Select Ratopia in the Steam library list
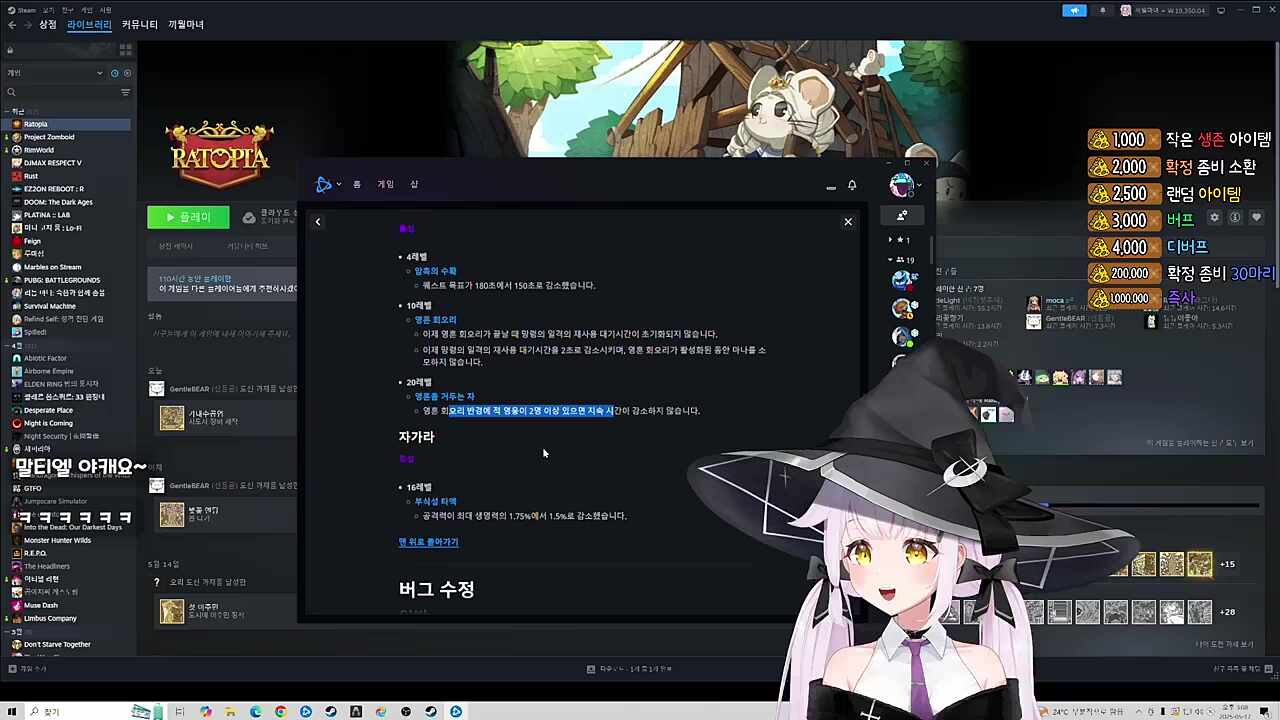This screenshot has height=720, width=1280. [x=67, y=124]
